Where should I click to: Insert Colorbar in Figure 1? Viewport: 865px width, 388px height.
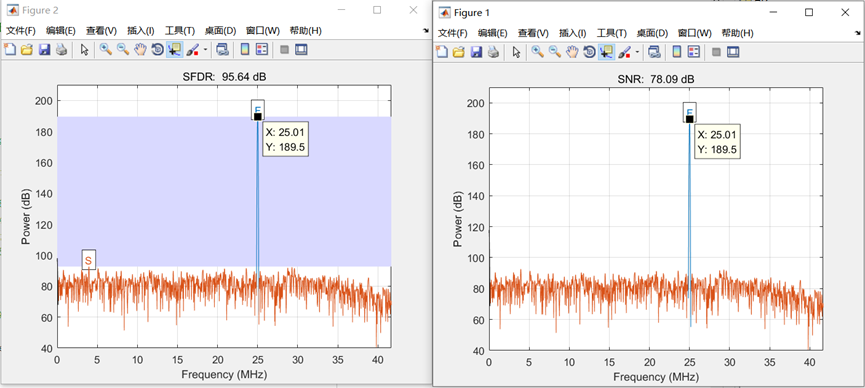pos(677,52)
